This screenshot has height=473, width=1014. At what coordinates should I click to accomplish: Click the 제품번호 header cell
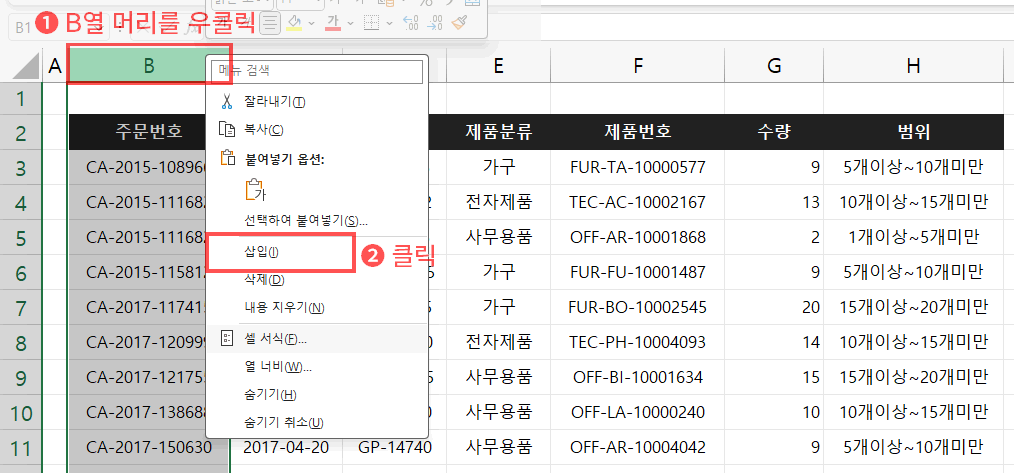coord(638,133)
